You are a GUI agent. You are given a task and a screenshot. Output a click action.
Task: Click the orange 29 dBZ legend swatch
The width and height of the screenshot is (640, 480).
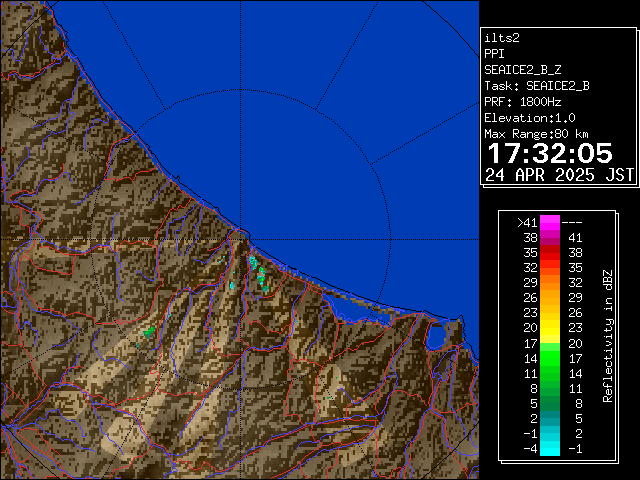[550, 282]
